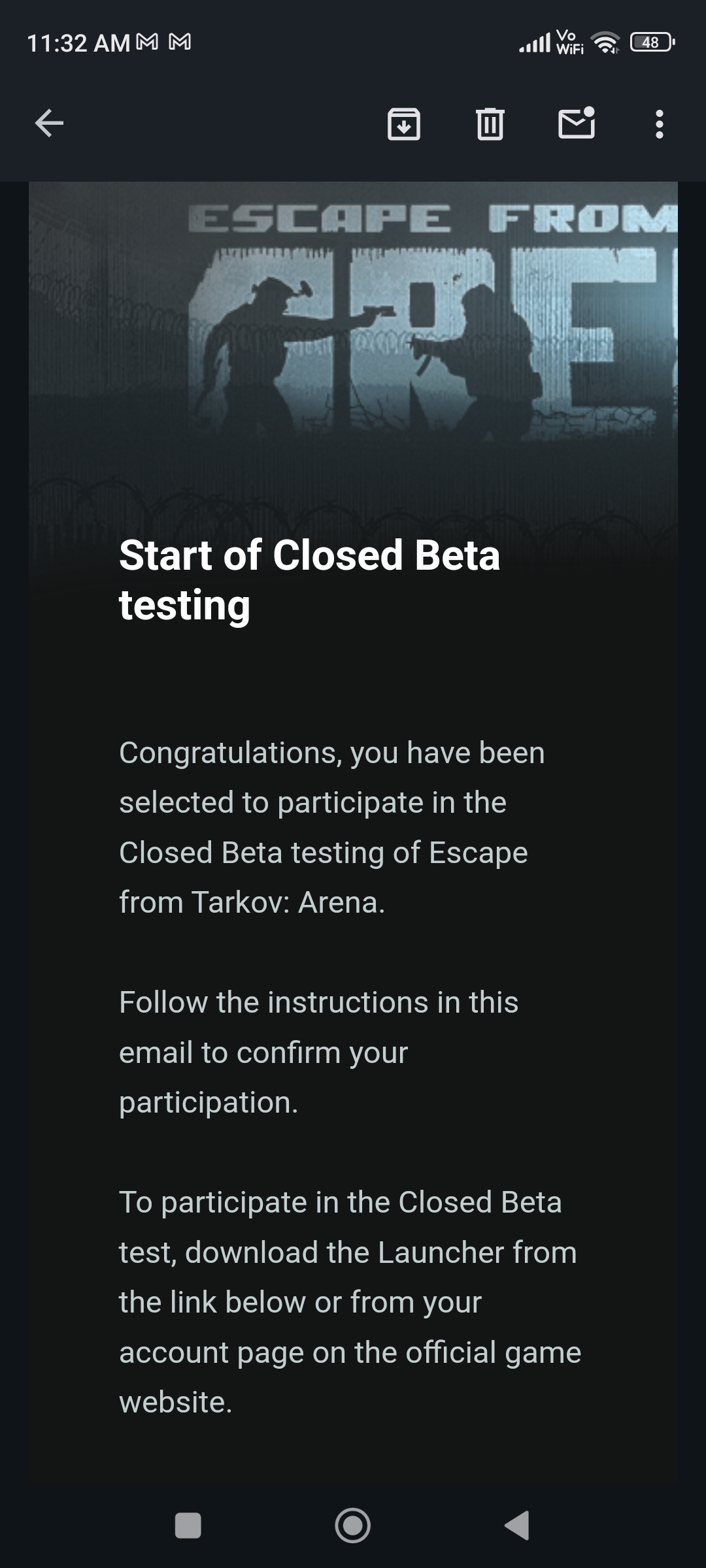Tap first Gmail notification icon in status bar
The width and height of the screenshot is (706, 1568).
click(147, 43)
